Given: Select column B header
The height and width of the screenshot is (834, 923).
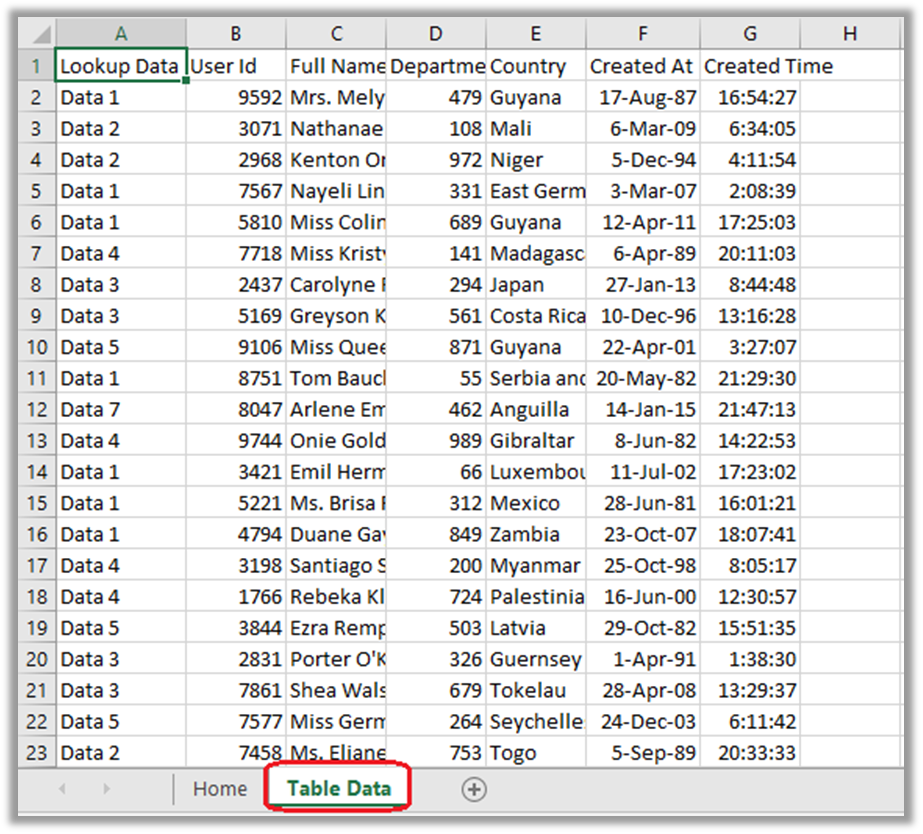Looking at the screenshot, I should click(x=236, y=34).
